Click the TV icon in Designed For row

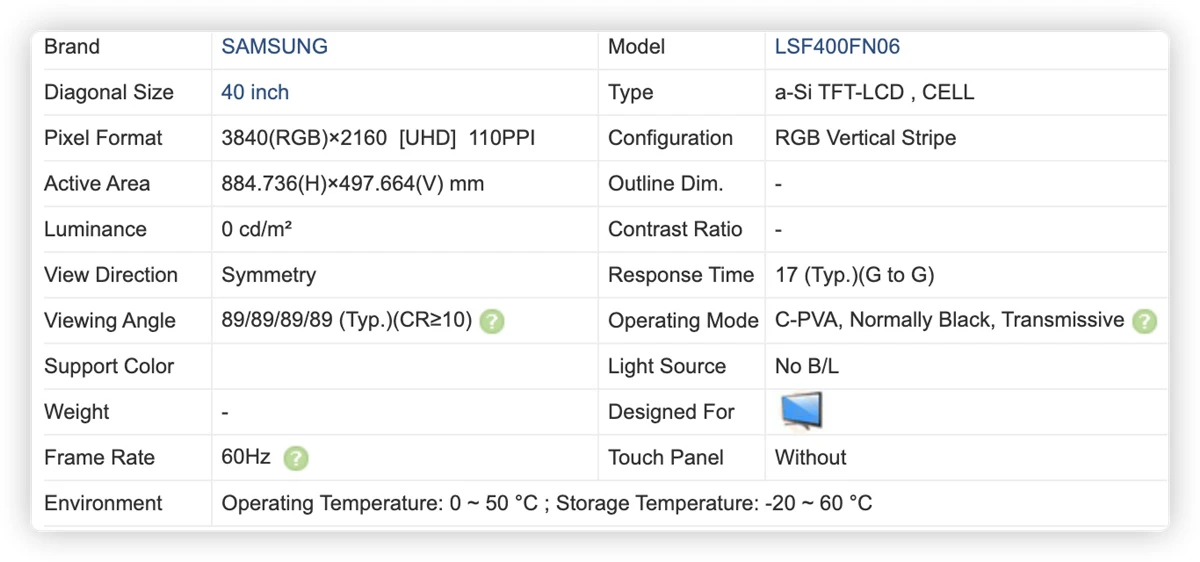[801, 411]
